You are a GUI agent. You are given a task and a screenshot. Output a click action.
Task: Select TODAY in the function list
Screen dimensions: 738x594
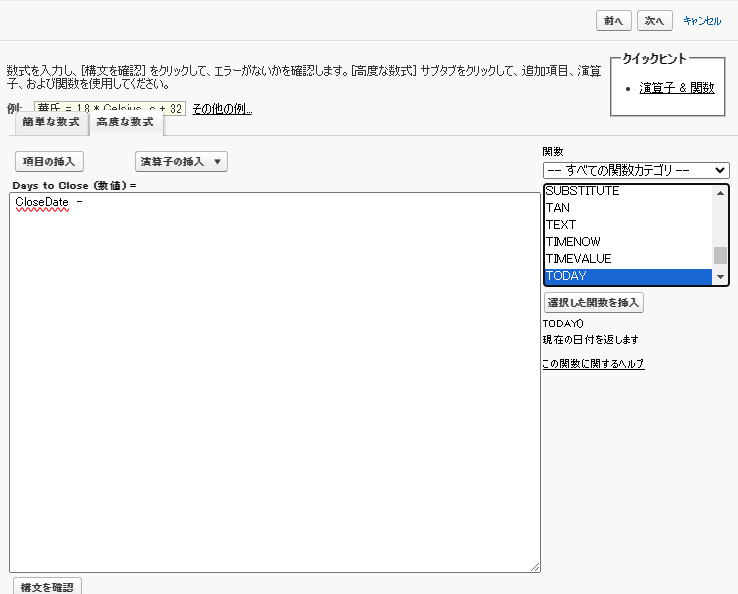point(628,276)
